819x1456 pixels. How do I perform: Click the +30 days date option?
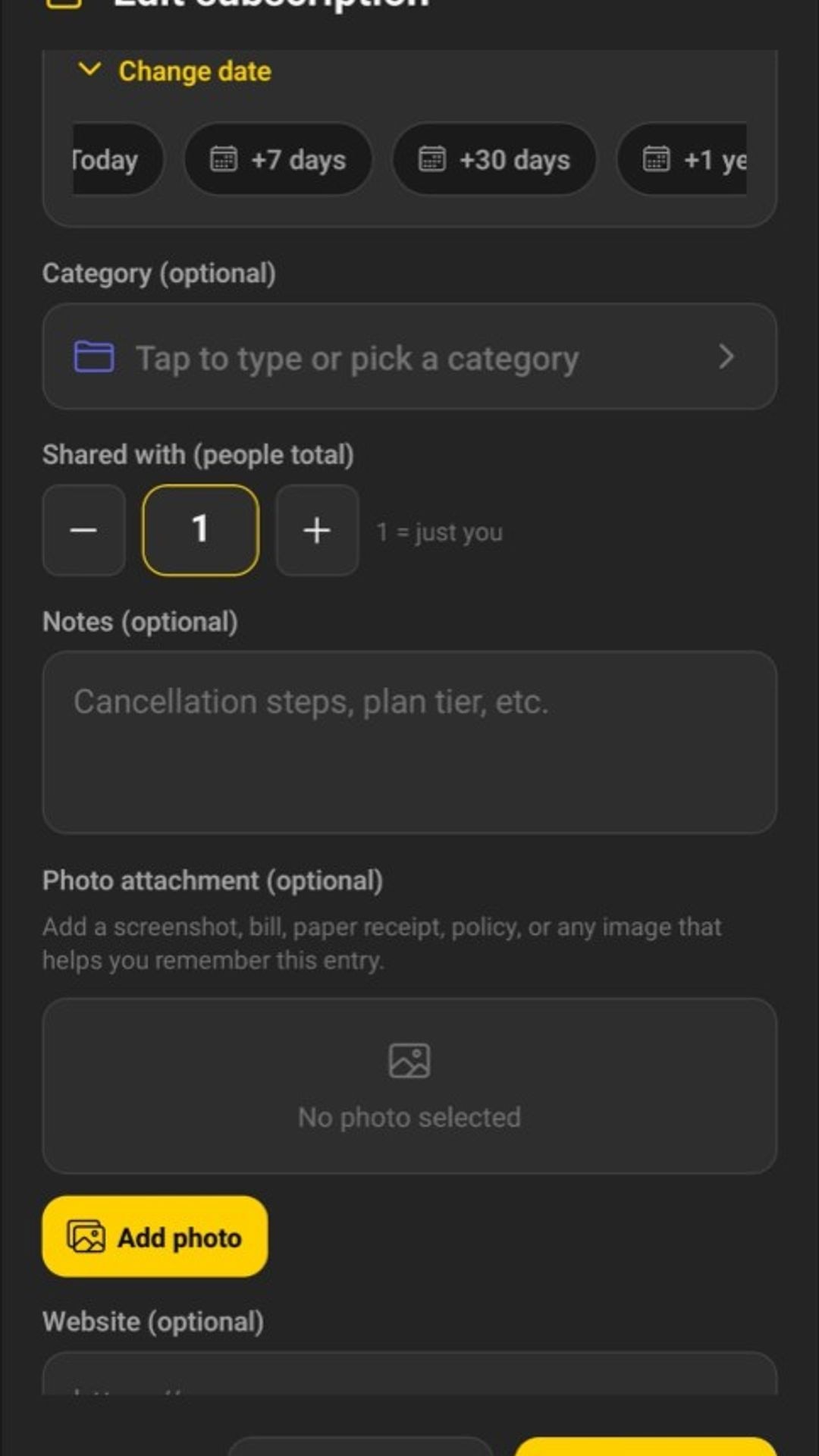[493, 160]
